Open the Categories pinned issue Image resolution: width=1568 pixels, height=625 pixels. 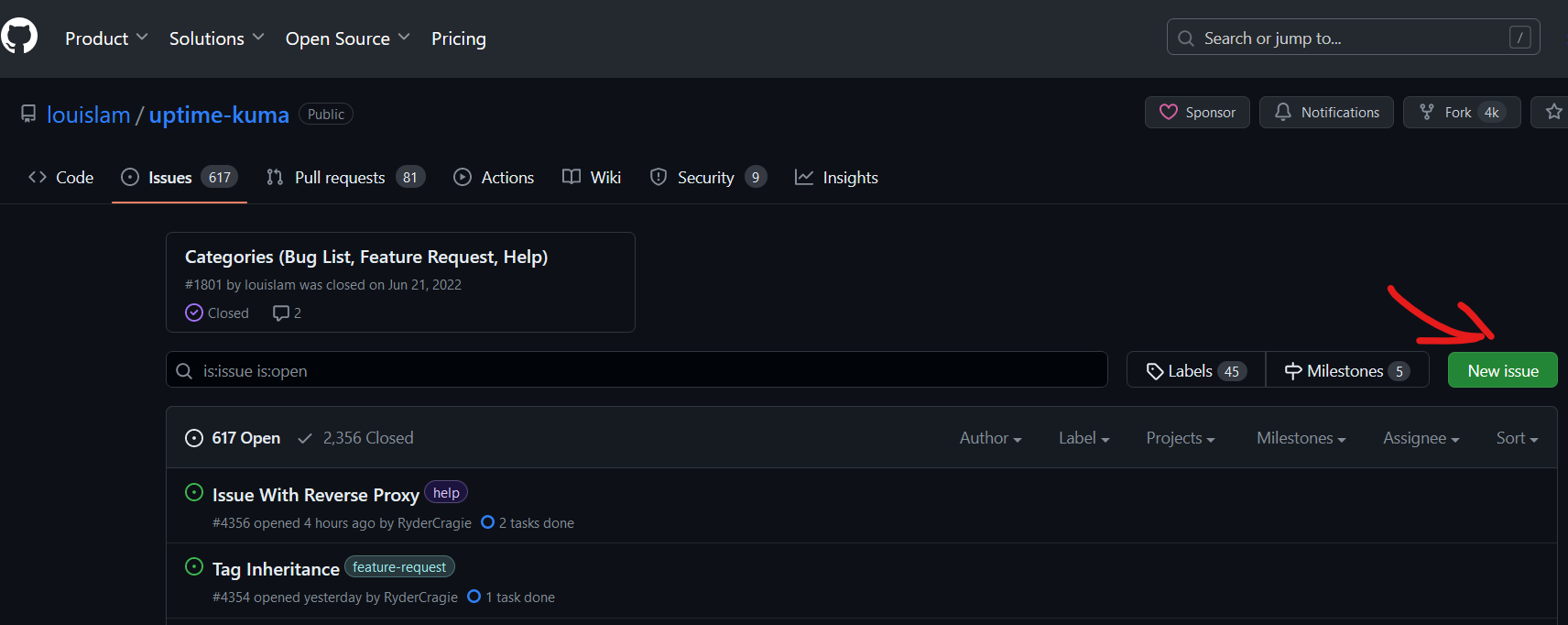pyautogui.click(x=366, y=257)
